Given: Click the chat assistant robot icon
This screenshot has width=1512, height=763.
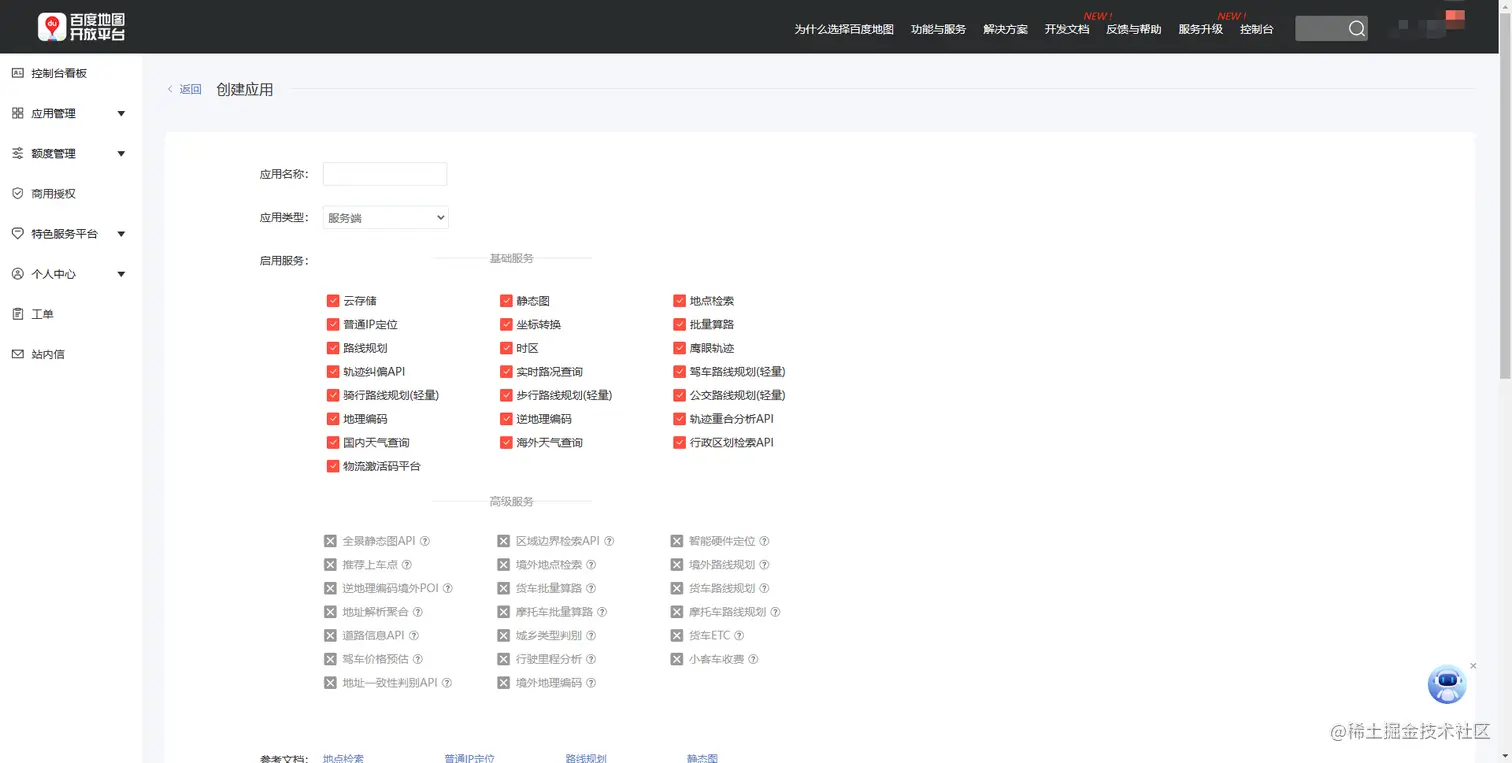Looking at the screenshot, I should [x=1446, y=684].
